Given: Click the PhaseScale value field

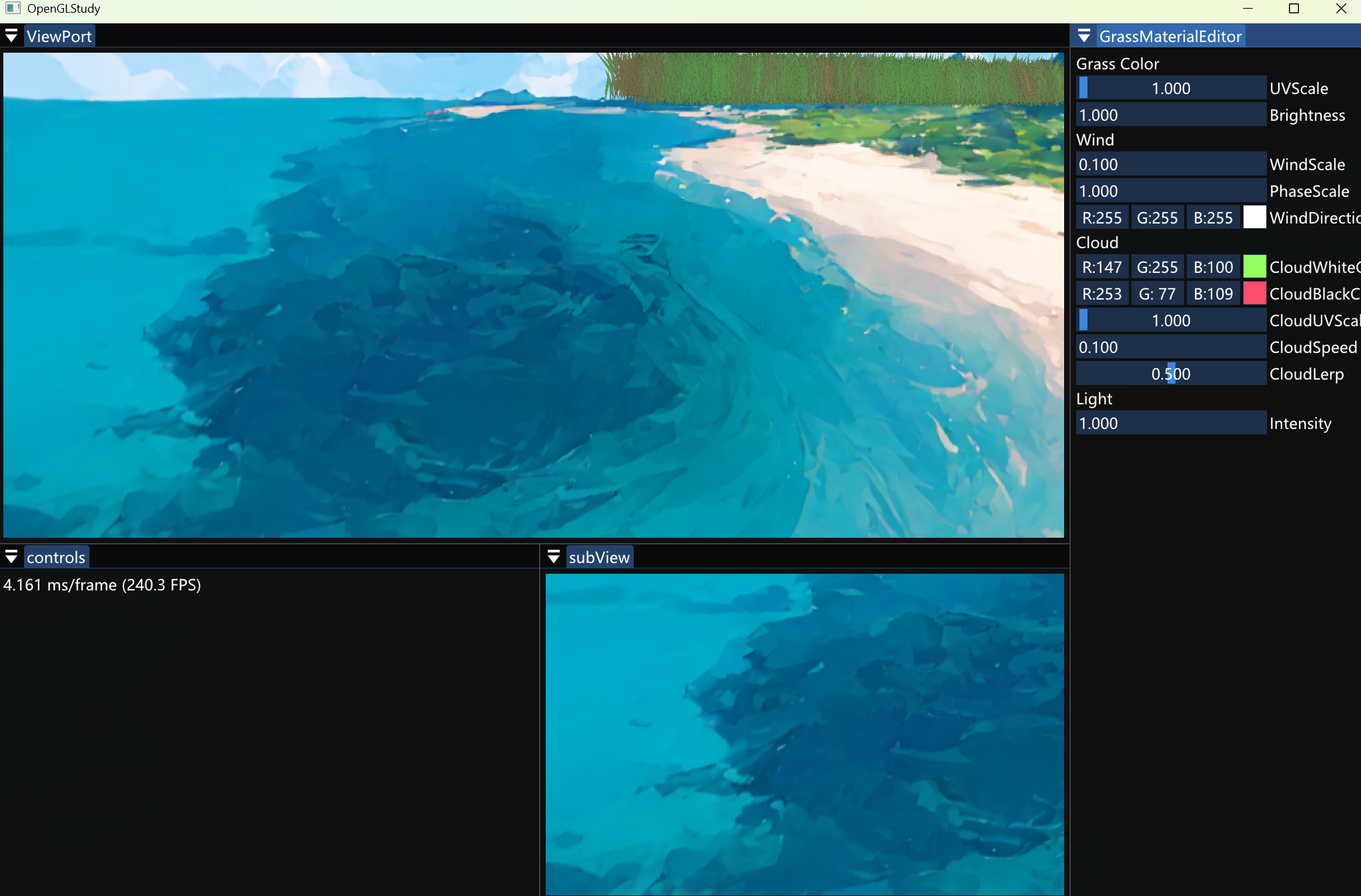Looking at the screenshot, I should point(1171,191).
